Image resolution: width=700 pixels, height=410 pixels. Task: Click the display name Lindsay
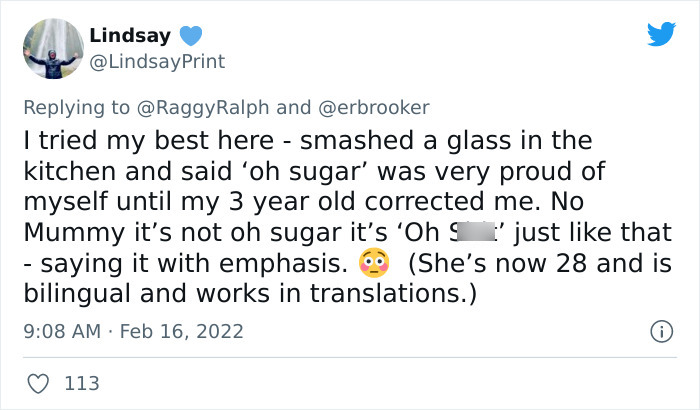pyautogui.click(x=130, y=36)
